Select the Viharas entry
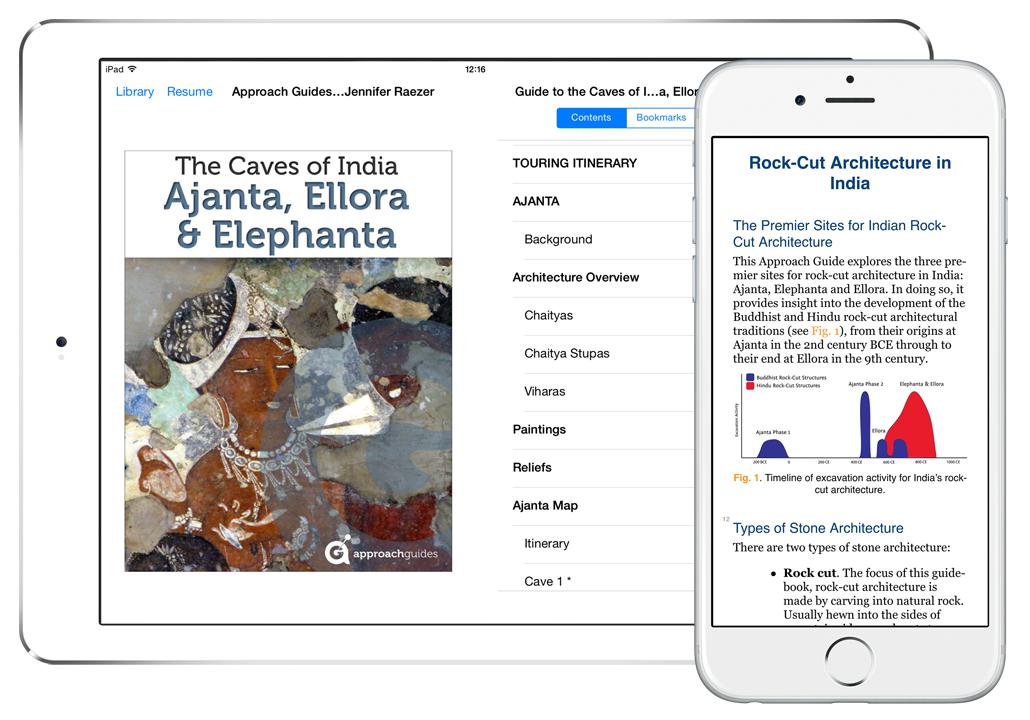The image size is (1030, 720). point(545,391)
